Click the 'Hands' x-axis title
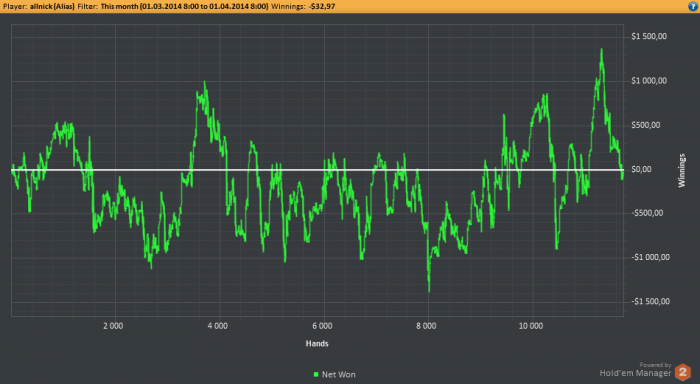Screen dimensions: 700x384 pyautogui.click(x=317, y=343)
